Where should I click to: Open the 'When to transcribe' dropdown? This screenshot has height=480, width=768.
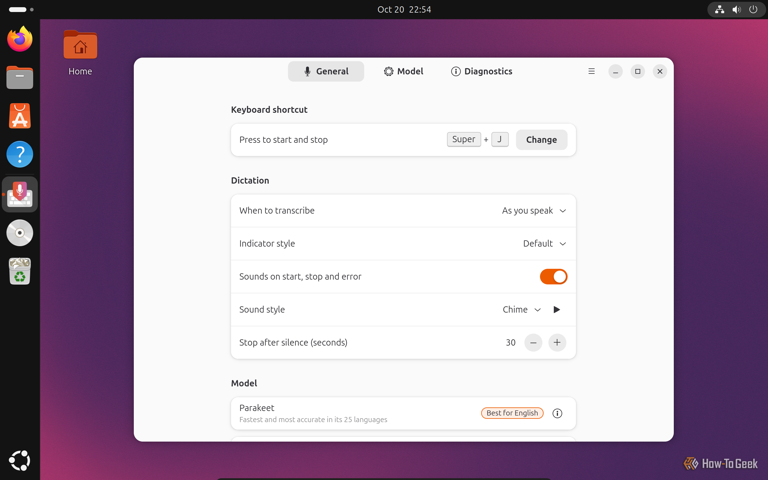pyautogui.click(x=534, y=211)
